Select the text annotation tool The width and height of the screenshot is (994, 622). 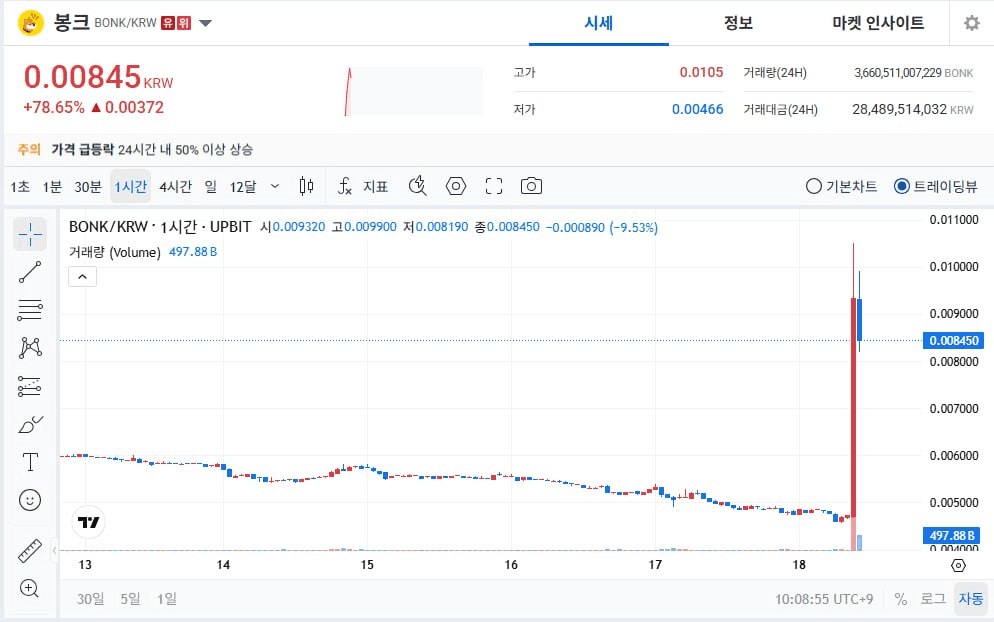(30, 462)
